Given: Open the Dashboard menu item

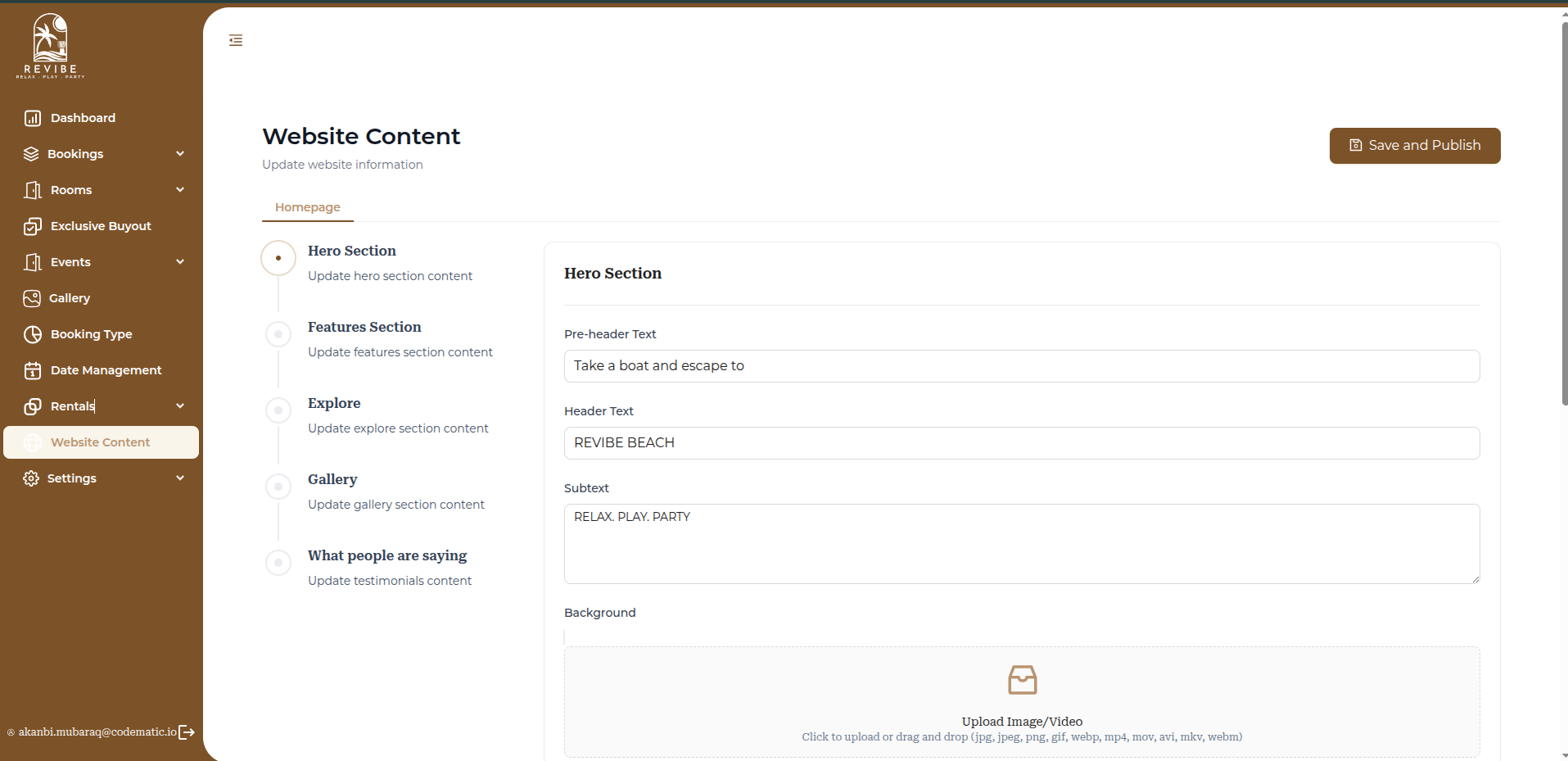Looking at the screenshot, I should [102, 118].
